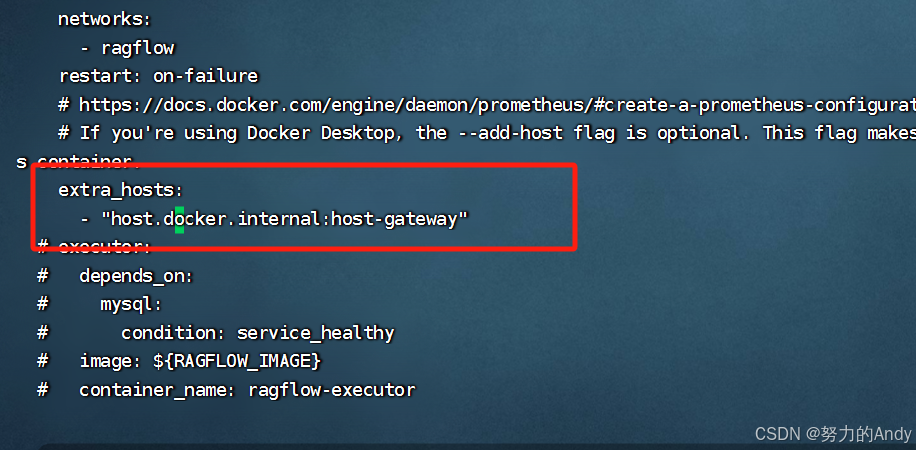Click the "restart: on-failure" line
Screen dimensions: 916x450
pos(158,76)
